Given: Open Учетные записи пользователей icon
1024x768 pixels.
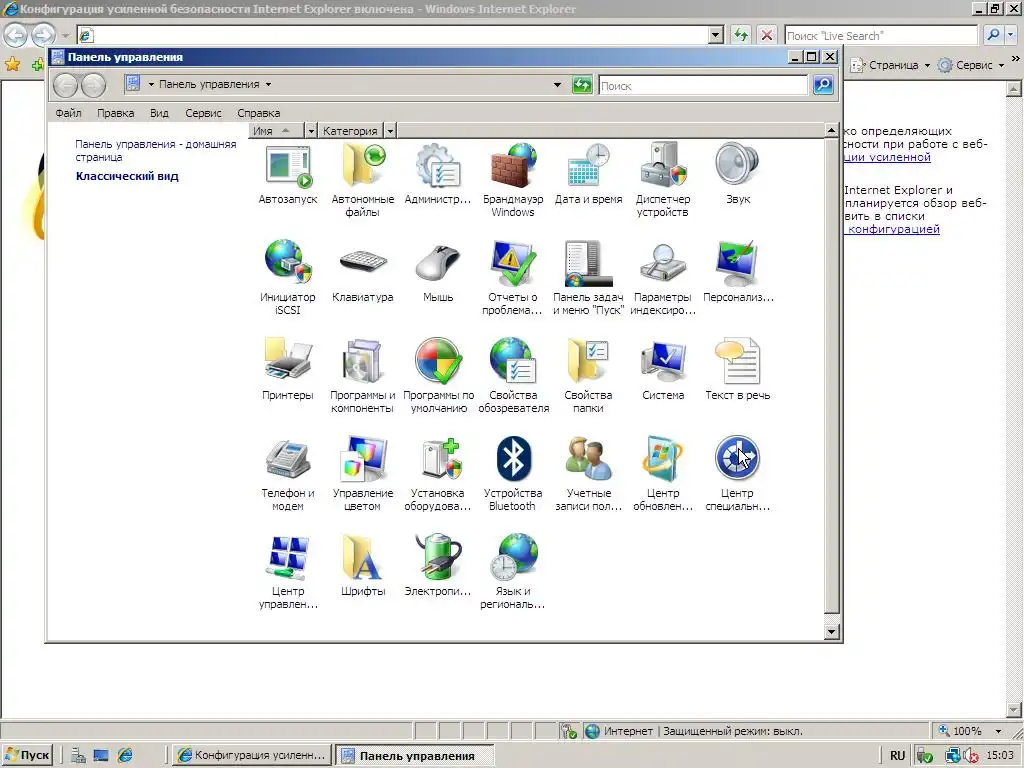Looking at the screenshot, I should click(x=588, y=474).
